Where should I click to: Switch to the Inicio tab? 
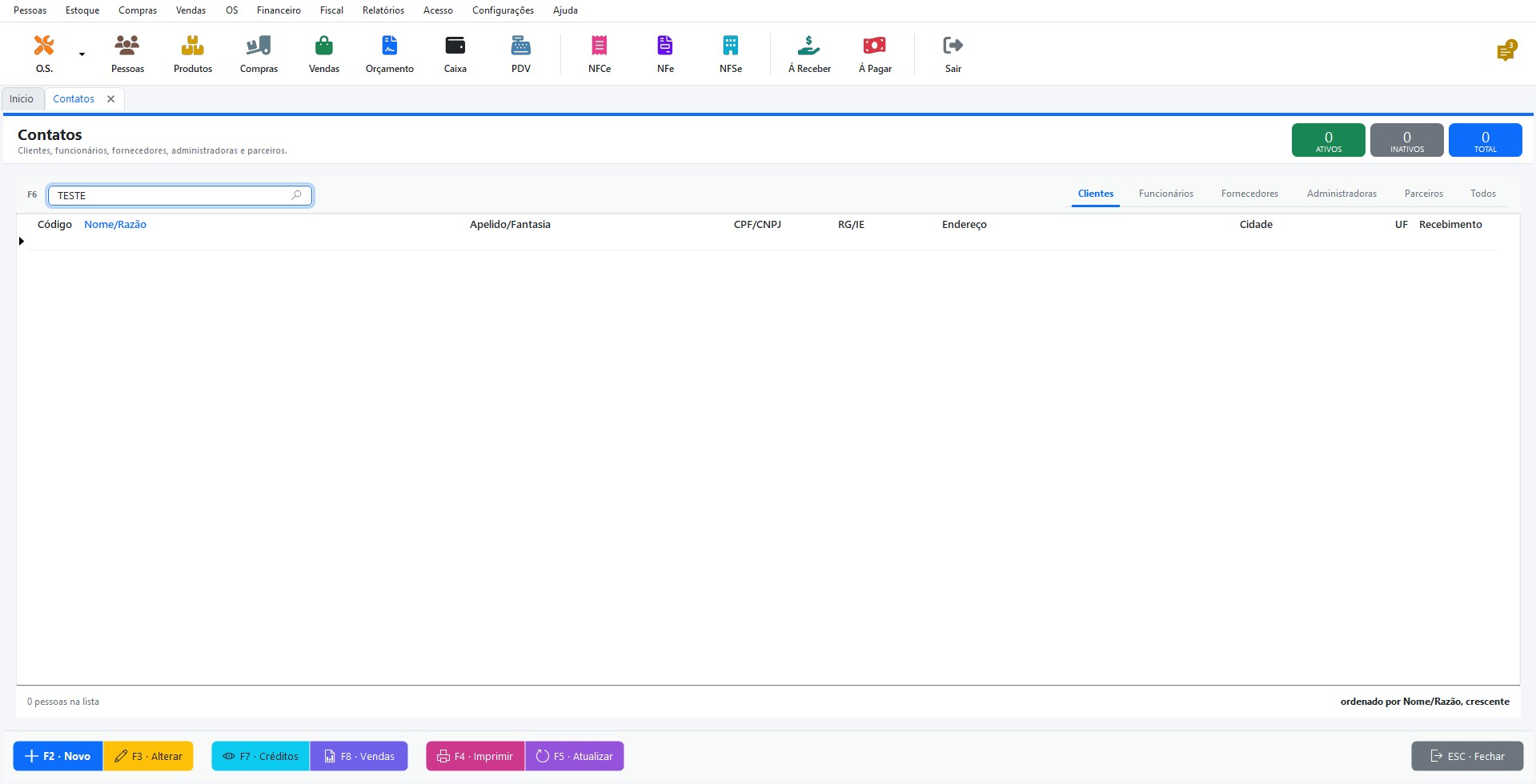pos(22,99)
